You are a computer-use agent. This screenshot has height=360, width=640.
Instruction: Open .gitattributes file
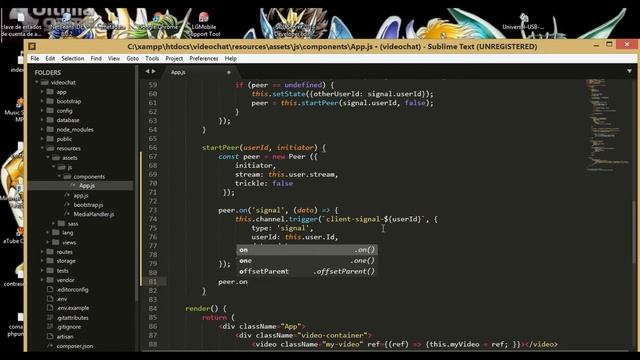(72, 318)
